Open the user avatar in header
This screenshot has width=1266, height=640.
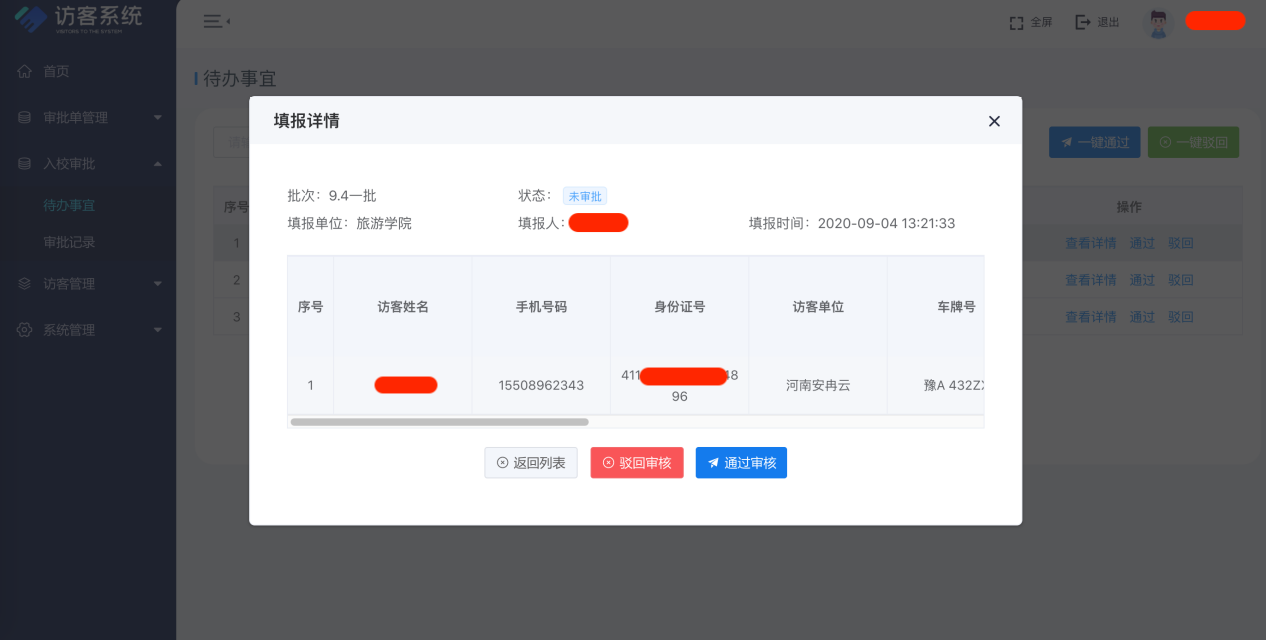coord(1158,22)
